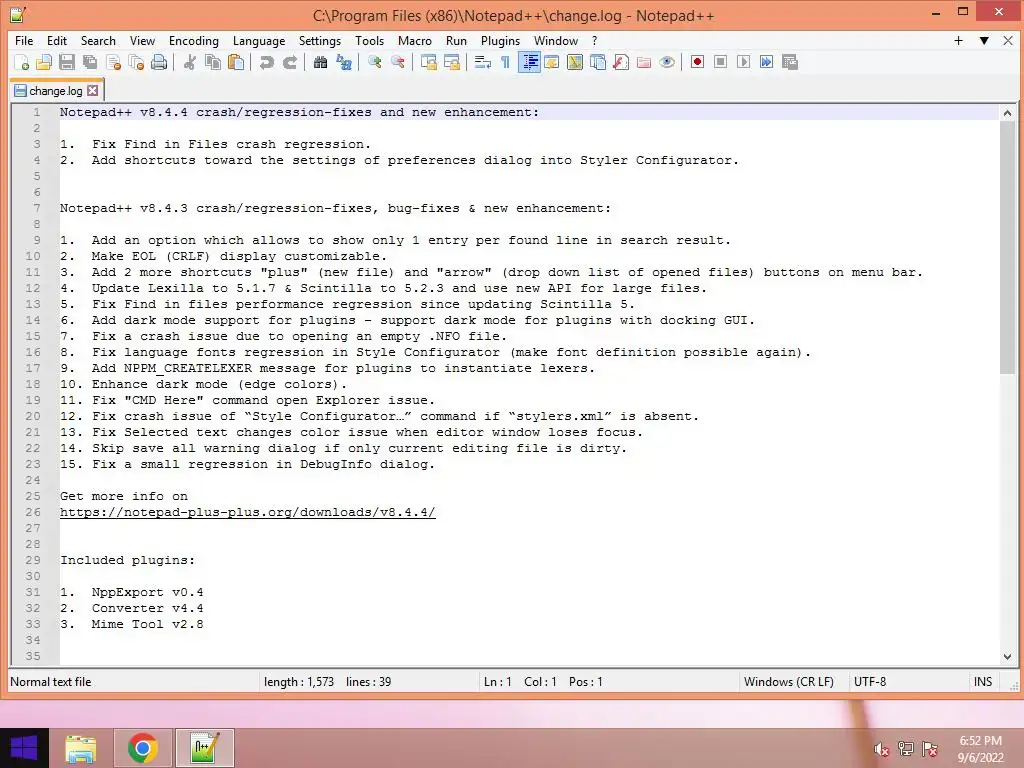Screen dimensions: 1024x768
Task: Open the Settings menu
Action: coord(320,40)
